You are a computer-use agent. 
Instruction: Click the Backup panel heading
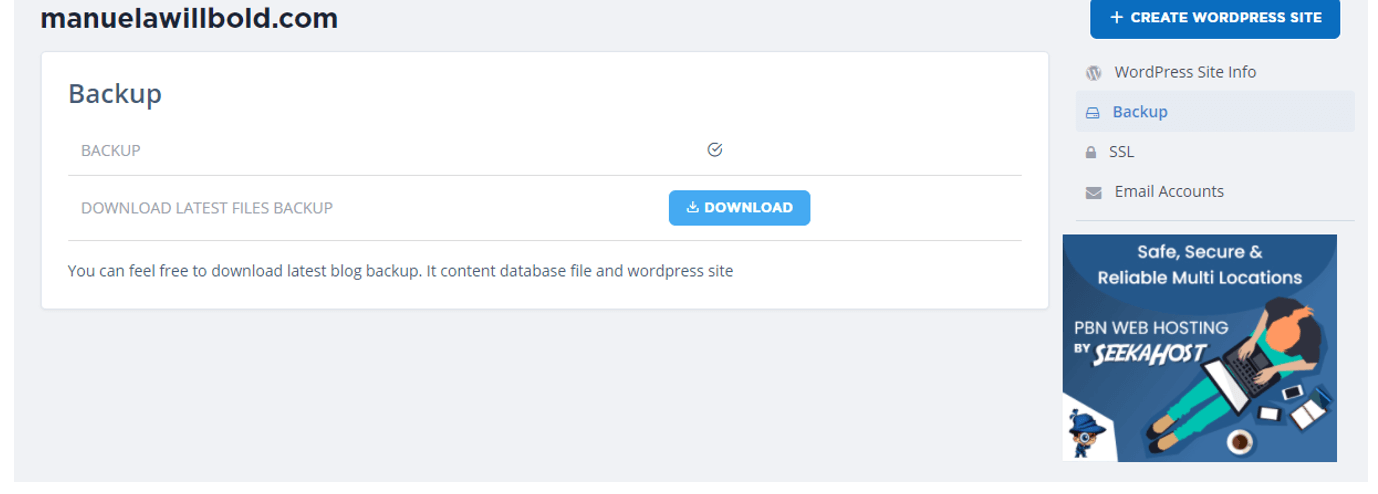click(115, 94)
